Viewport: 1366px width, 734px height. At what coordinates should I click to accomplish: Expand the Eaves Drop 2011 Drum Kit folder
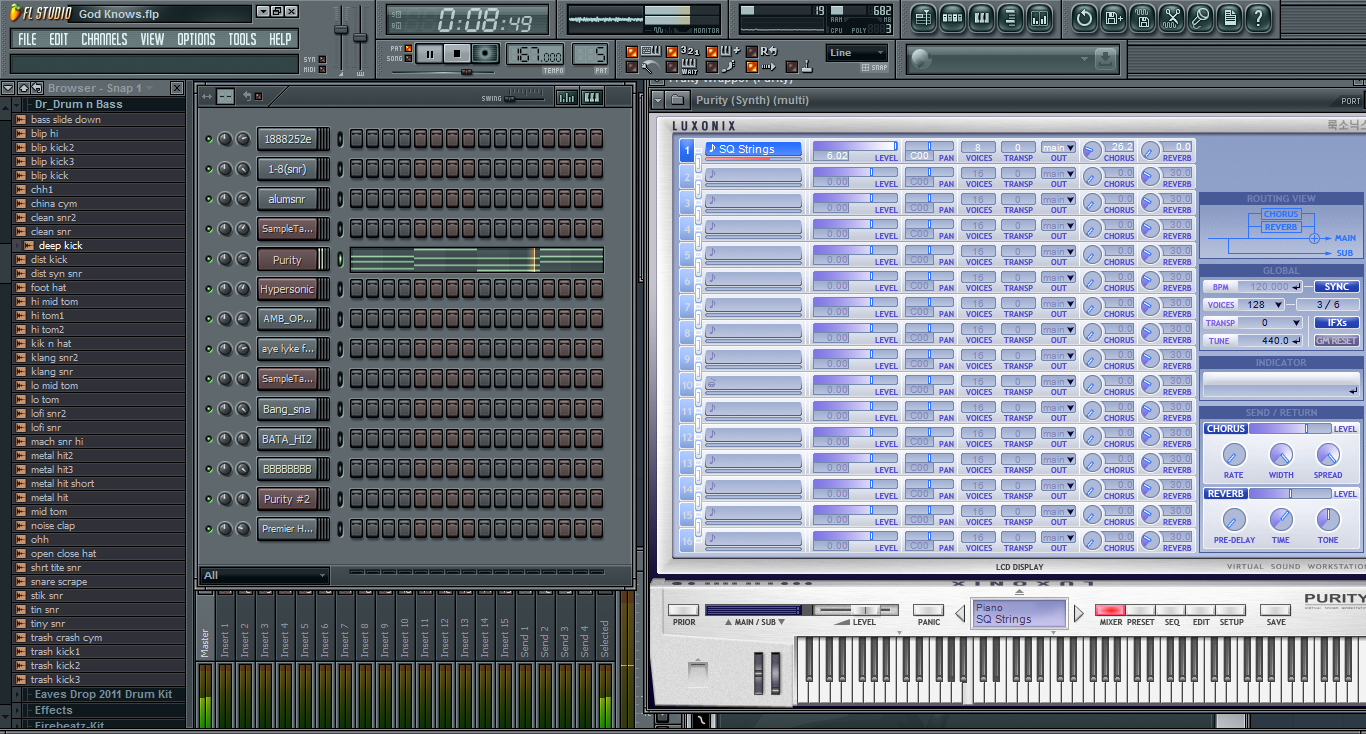click(x=103, y=694)
